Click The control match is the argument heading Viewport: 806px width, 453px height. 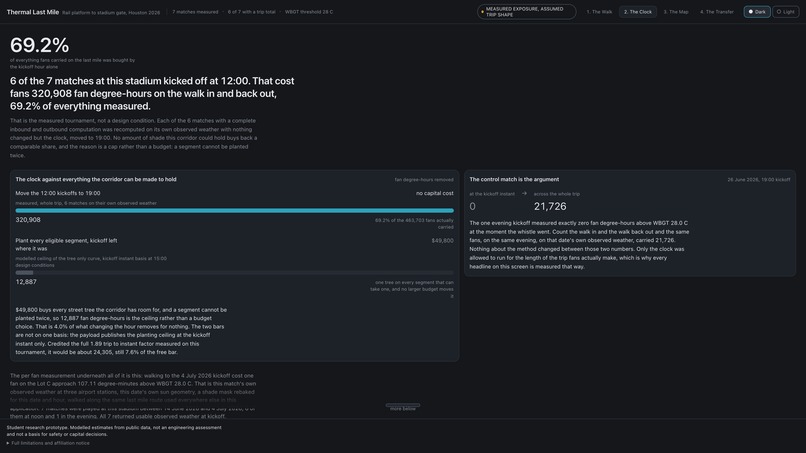pyautogui.click(x=514, y=179)
